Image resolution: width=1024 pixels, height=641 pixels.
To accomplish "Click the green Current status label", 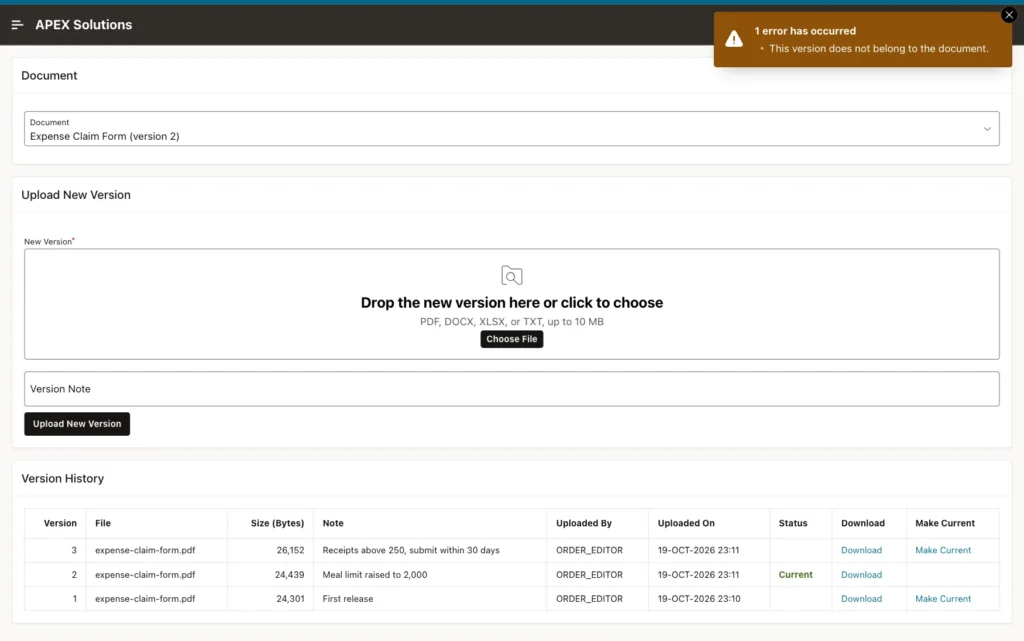I will (795, 574).
